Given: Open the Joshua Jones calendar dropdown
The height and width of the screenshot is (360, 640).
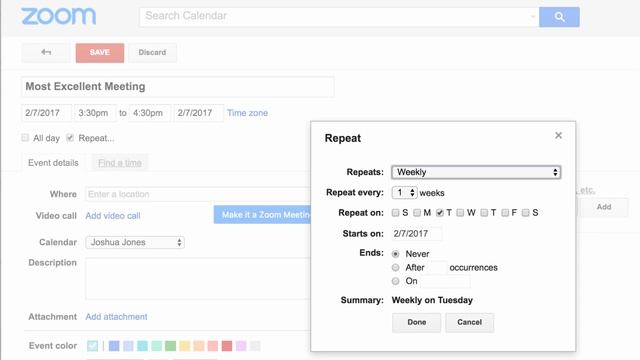Looking at the screenshot, I should point(135,242).
